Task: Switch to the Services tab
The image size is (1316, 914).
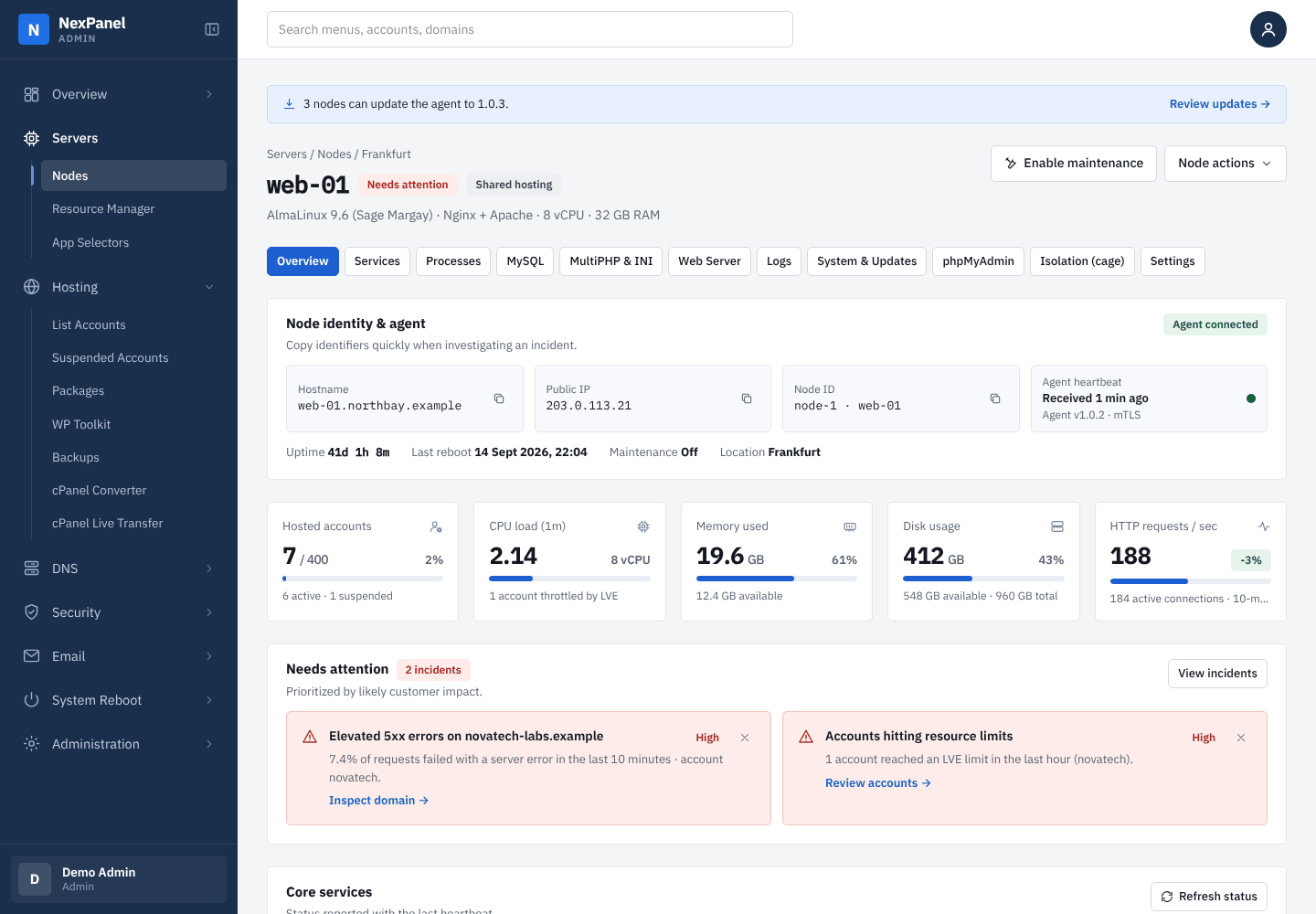Action: point(377,261)
